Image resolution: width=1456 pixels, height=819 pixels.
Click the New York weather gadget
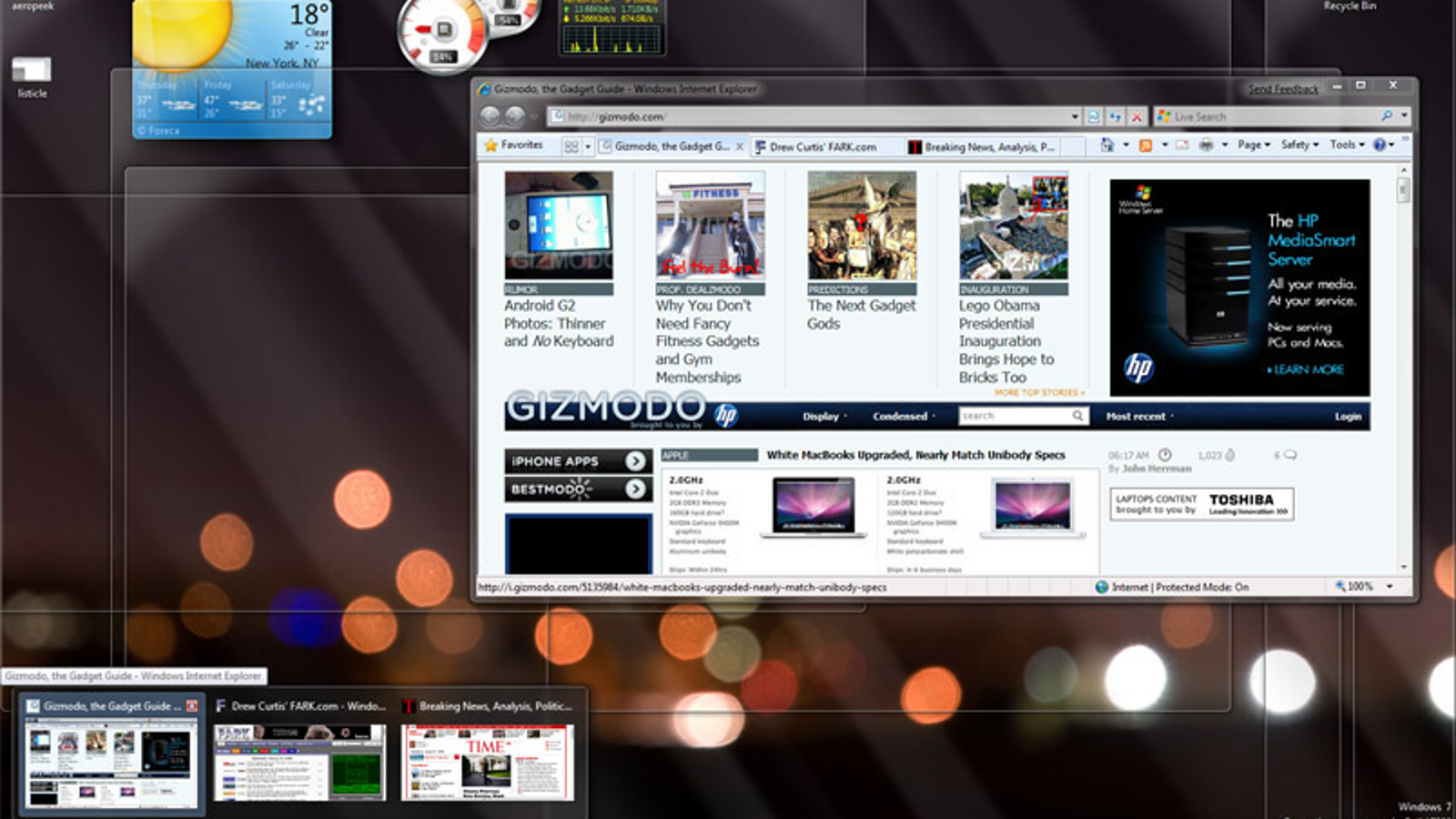tap(232, 68)
